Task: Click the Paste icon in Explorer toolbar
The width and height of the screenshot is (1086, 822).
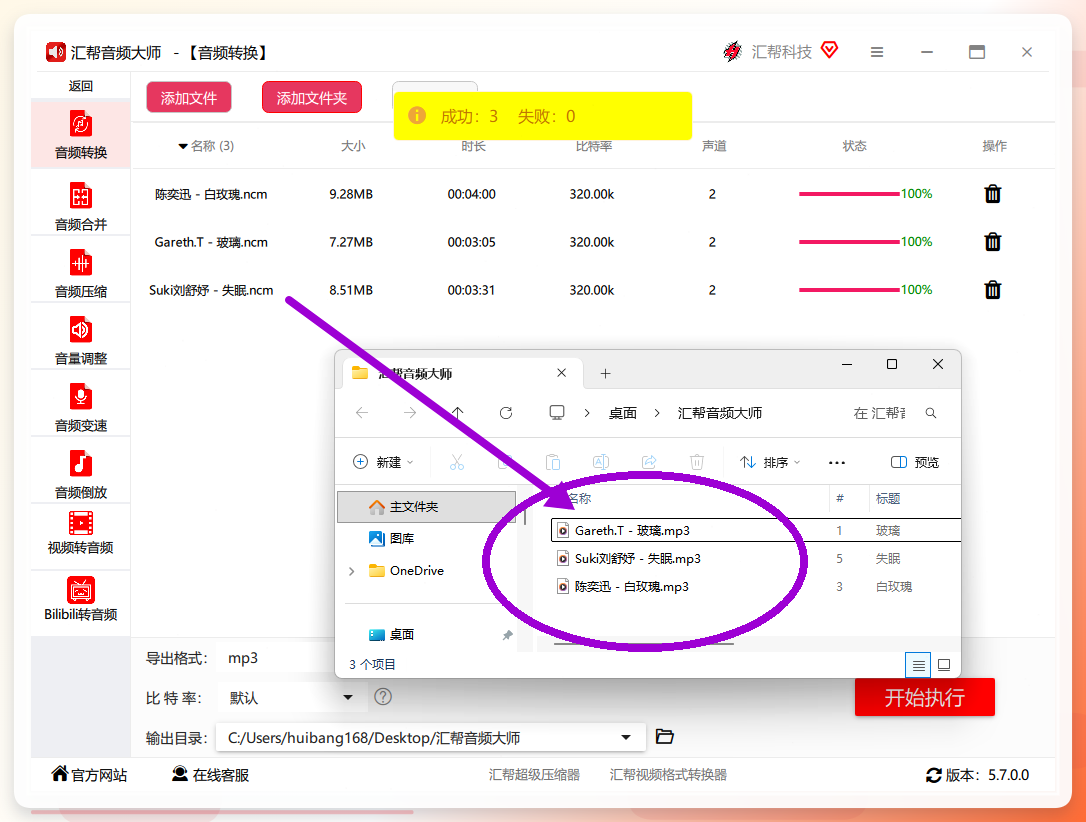Action: 553,462
